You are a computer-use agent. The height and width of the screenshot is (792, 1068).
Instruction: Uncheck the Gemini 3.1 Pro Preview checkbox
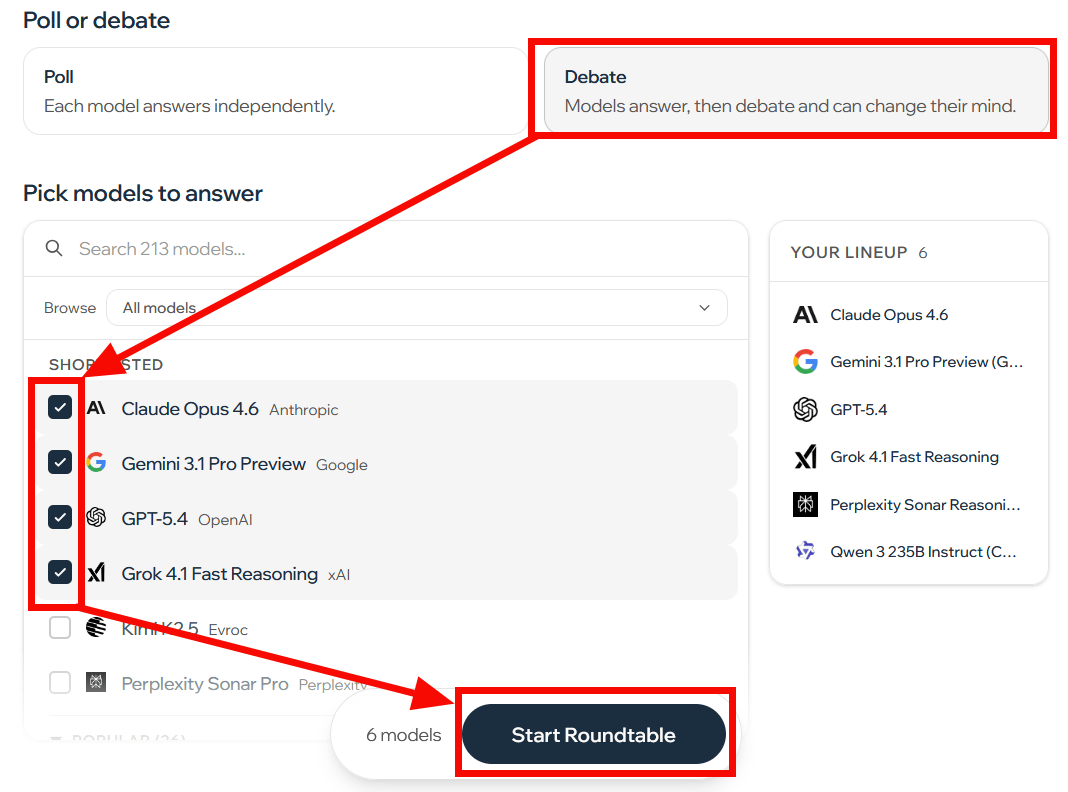(x=60, y=463)
